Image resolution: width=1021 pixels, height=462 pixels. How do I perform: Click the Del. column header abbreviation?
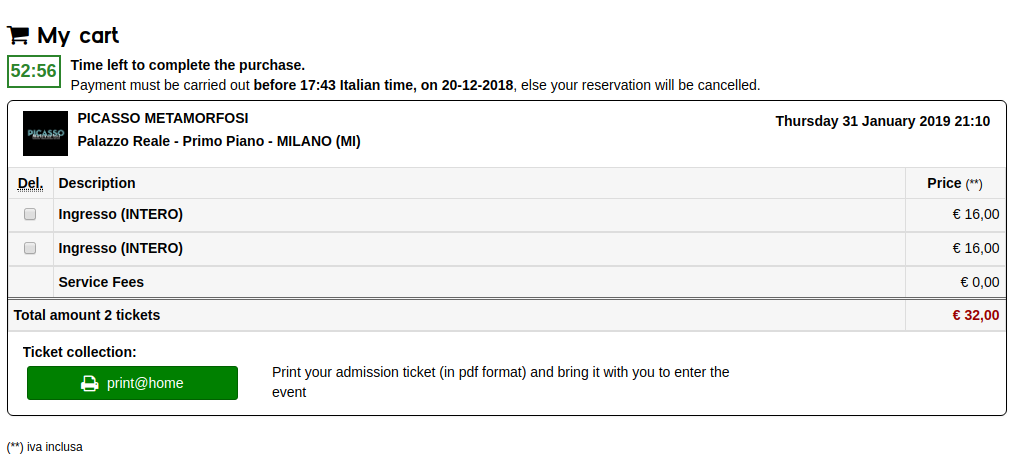(31, 183)
